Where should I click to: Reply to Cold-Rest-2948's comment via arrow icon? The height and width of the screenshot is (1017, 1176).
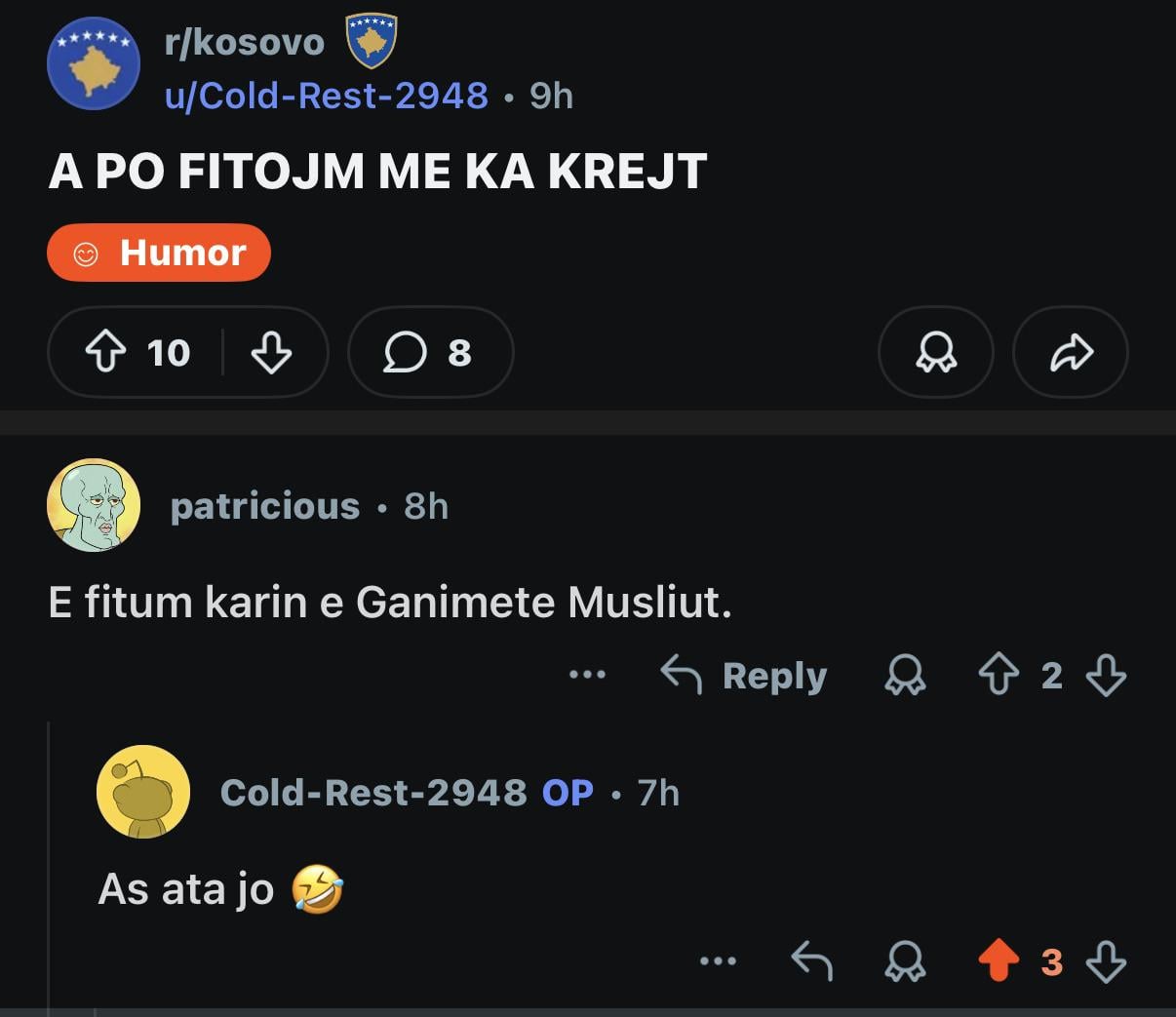[811, 962]
